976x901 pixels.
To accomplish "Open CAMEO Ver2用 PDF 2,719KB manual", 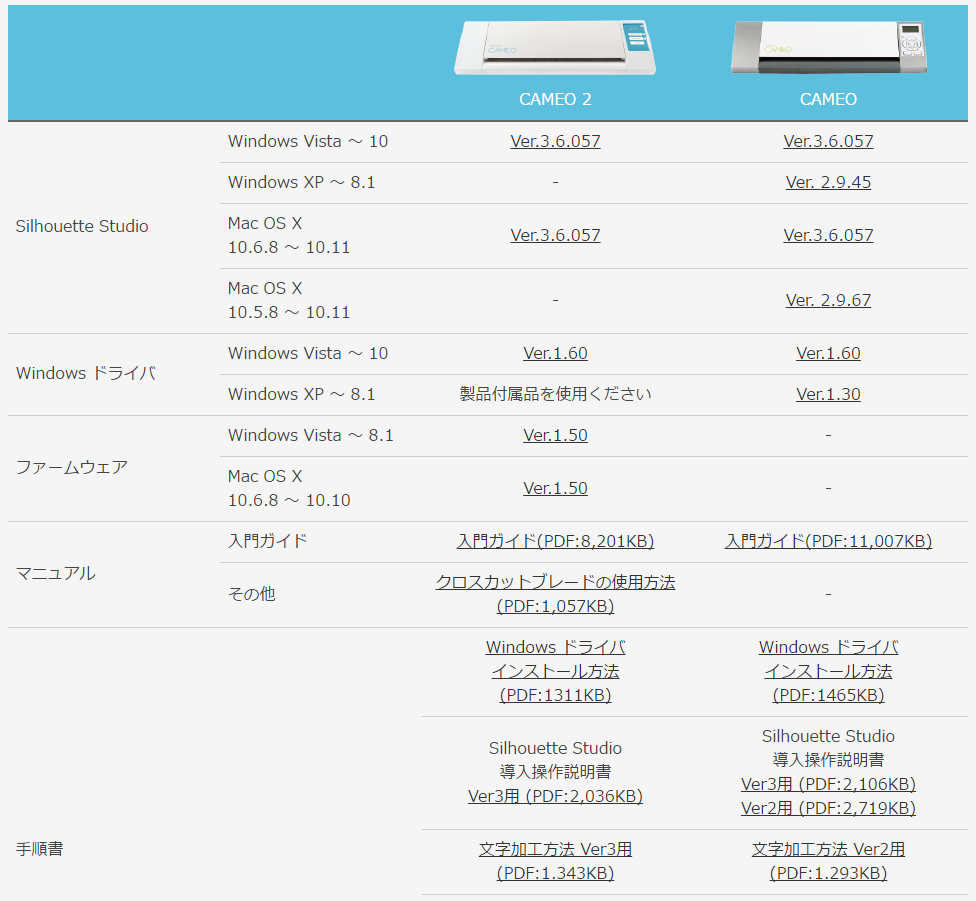I will click(x=828, y=808).
